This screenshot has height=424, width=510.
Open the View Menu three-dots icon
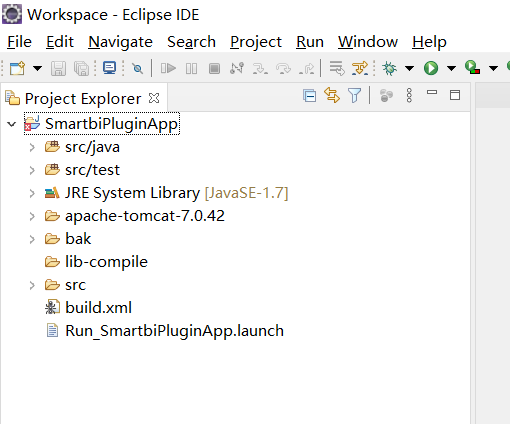(x=409, y=96)
